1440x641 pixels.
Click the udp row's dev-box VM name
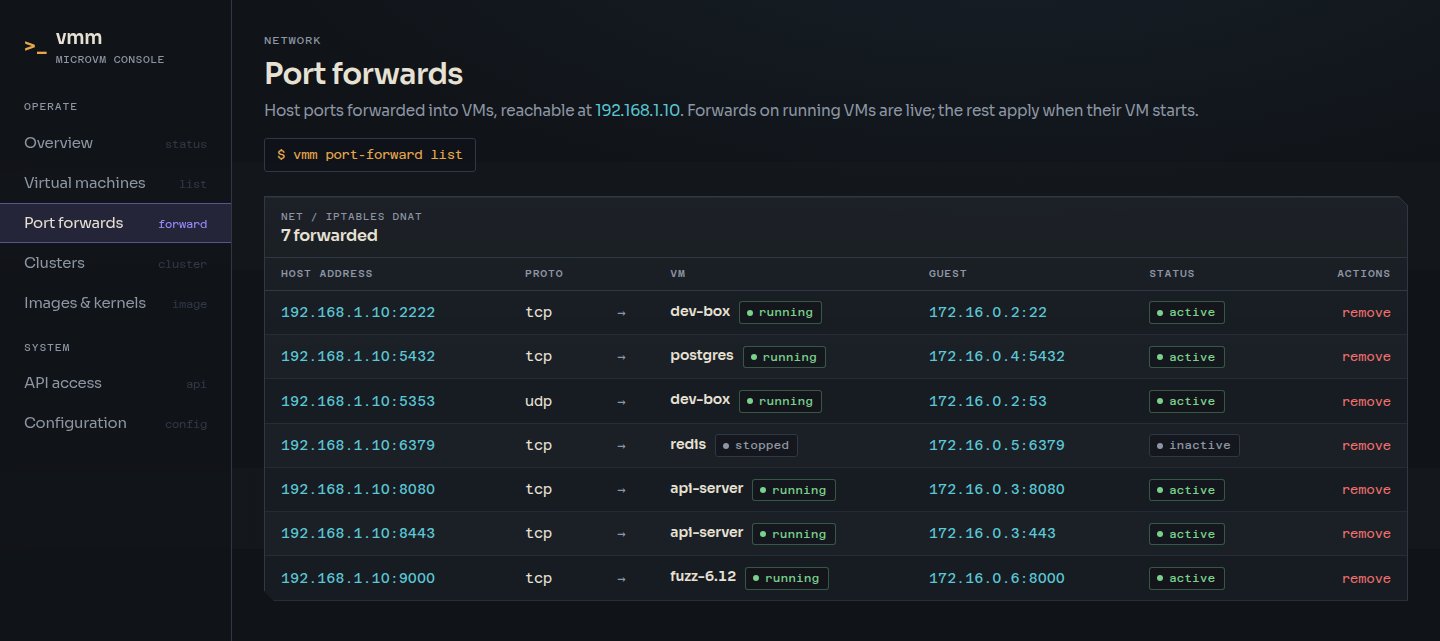point(700,400)
